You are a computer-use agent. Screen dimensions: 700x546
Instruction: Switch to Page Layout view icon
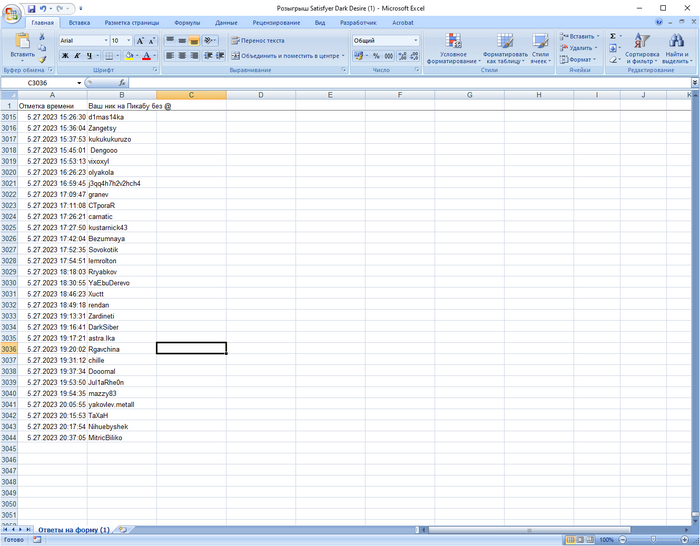coord(580,540)
